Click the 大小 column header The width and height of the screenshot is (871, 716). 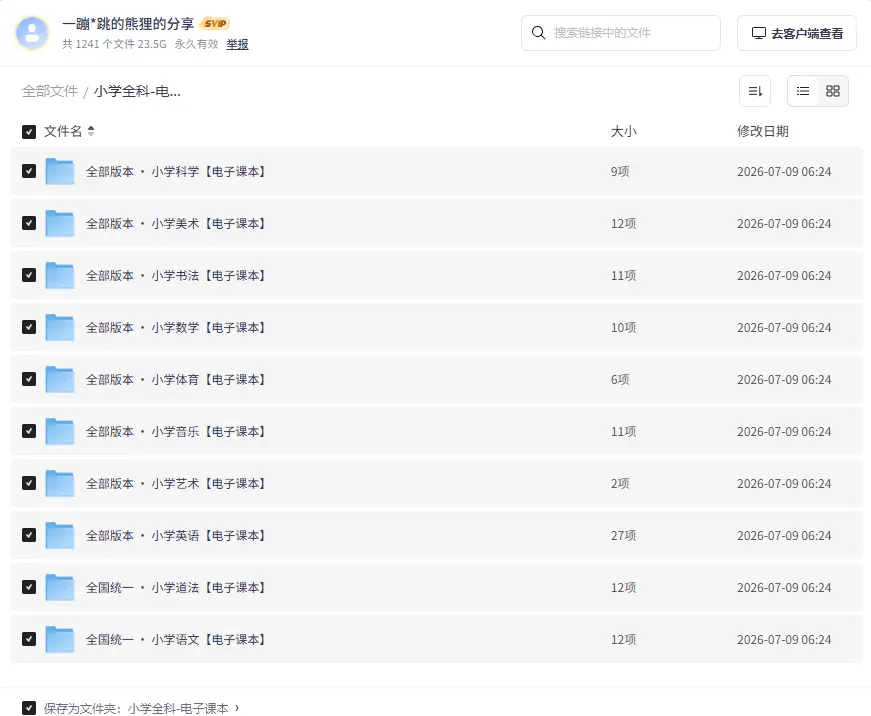(x=623, y=132)
